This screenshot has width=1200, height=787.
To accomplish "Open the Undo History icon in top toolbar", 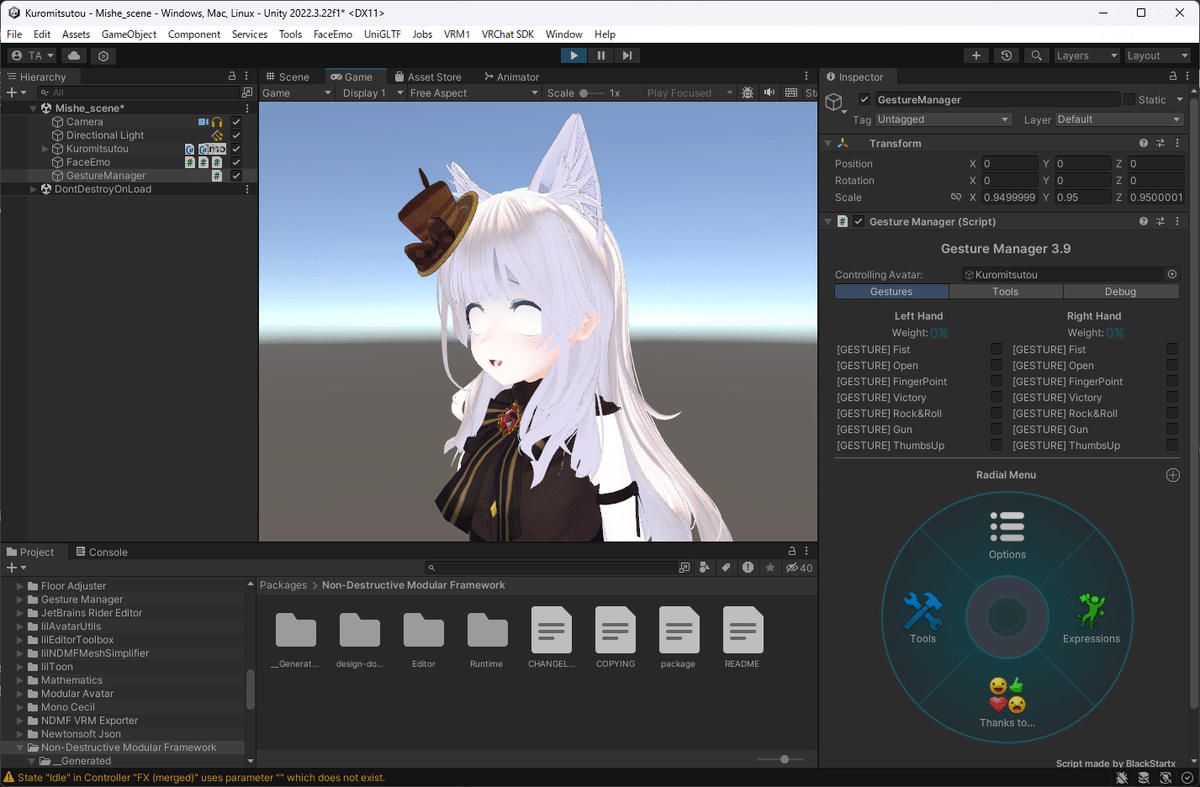I will click(1006, 56).
